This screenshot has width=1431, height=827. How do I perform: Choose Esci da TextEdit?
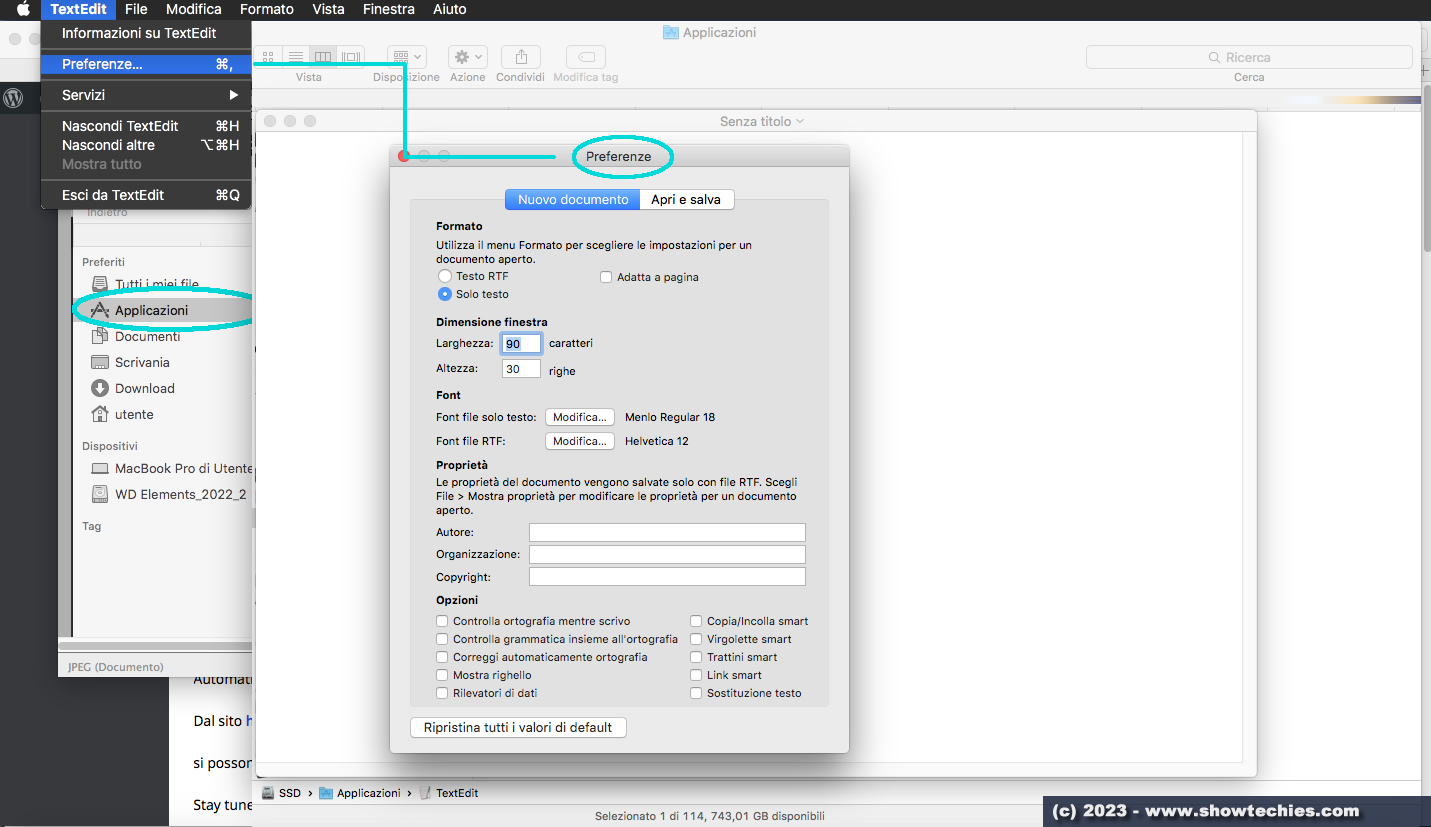(146, 195)
